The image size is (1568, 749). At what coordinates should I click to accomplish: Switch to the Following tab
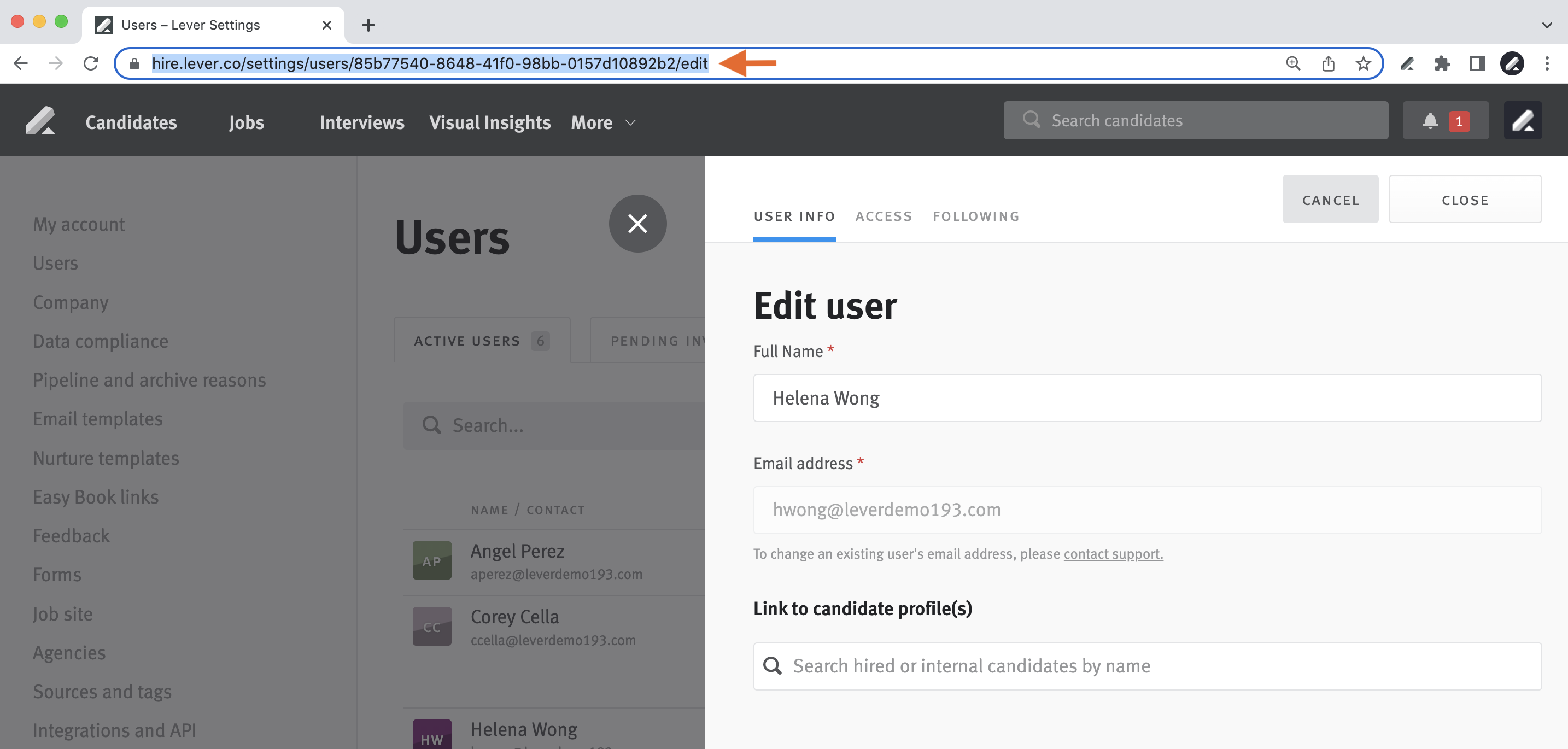click(976, 216)
